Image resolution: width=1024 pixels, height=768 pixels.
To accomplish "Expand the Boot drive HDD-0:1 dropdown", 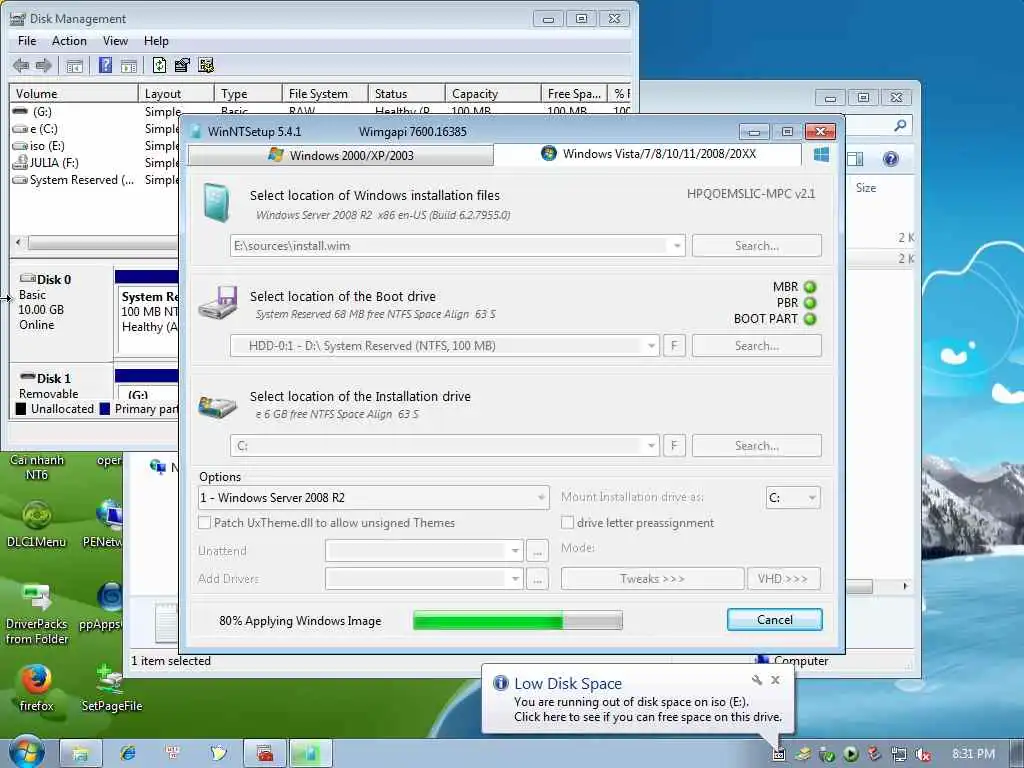I will 651,346.
